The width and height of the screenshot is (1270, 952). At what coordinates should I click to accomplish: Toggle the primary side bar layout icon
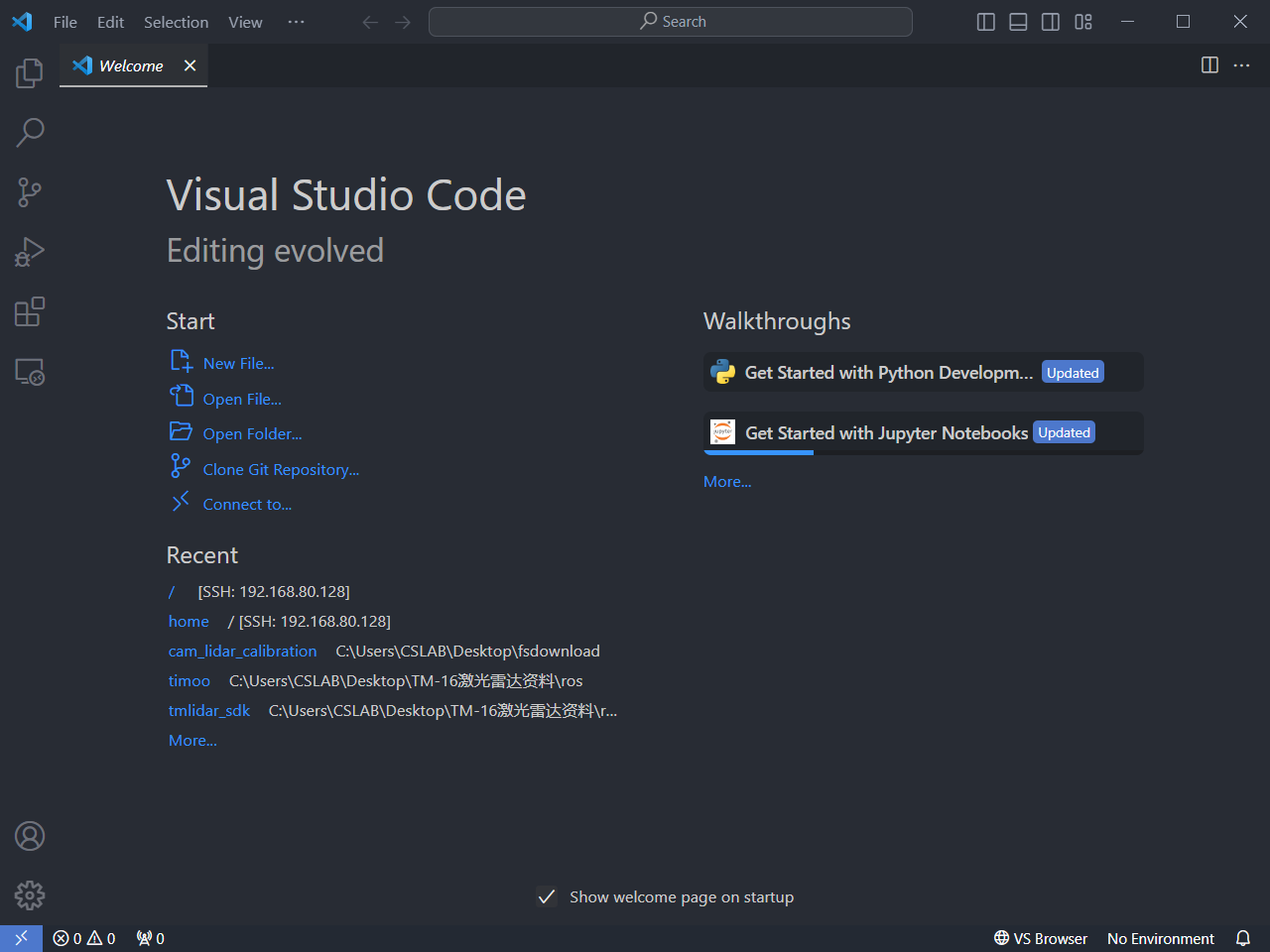click(986, 22)
